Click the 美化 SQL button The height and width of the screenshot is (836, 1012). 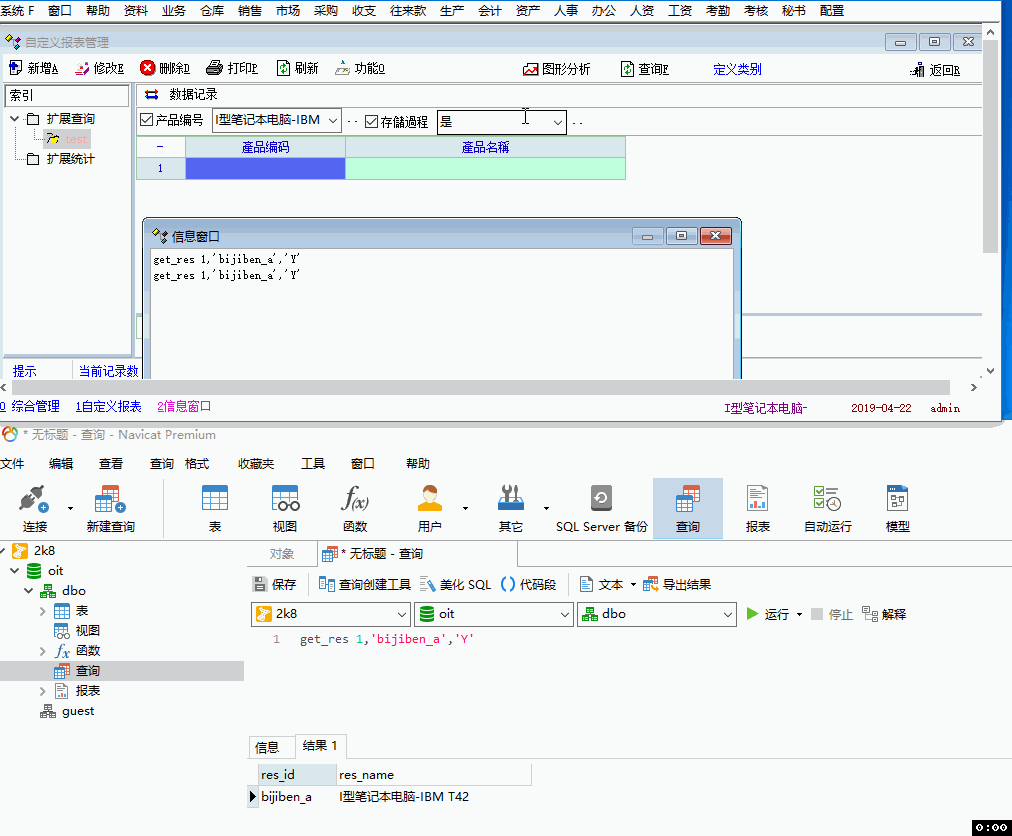coord(456,584)
